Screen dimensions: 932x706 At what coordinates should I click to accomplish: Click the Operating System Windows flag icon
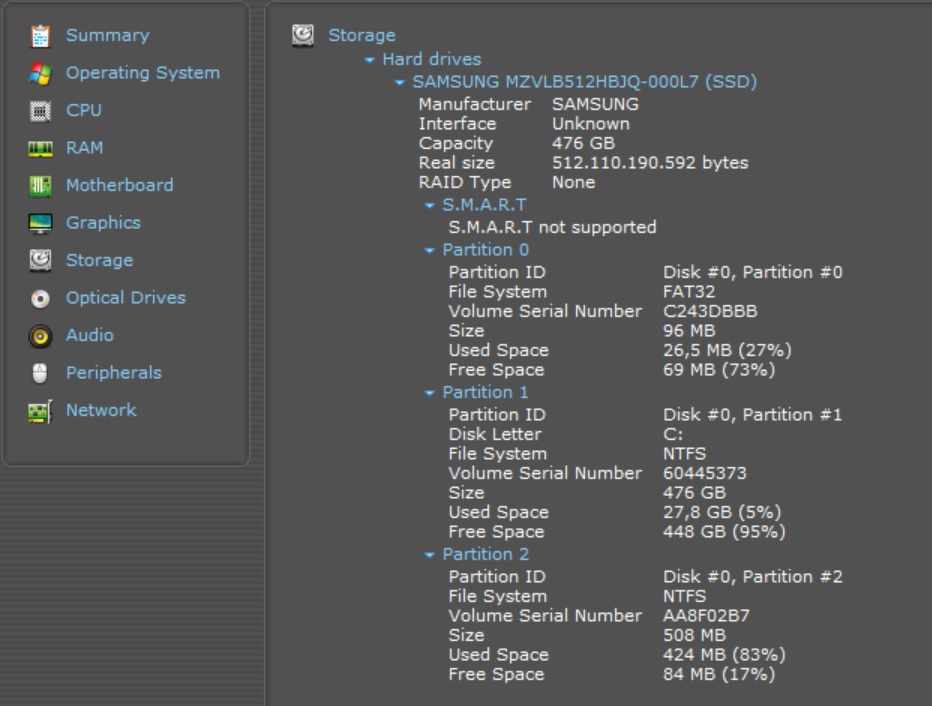40,74
